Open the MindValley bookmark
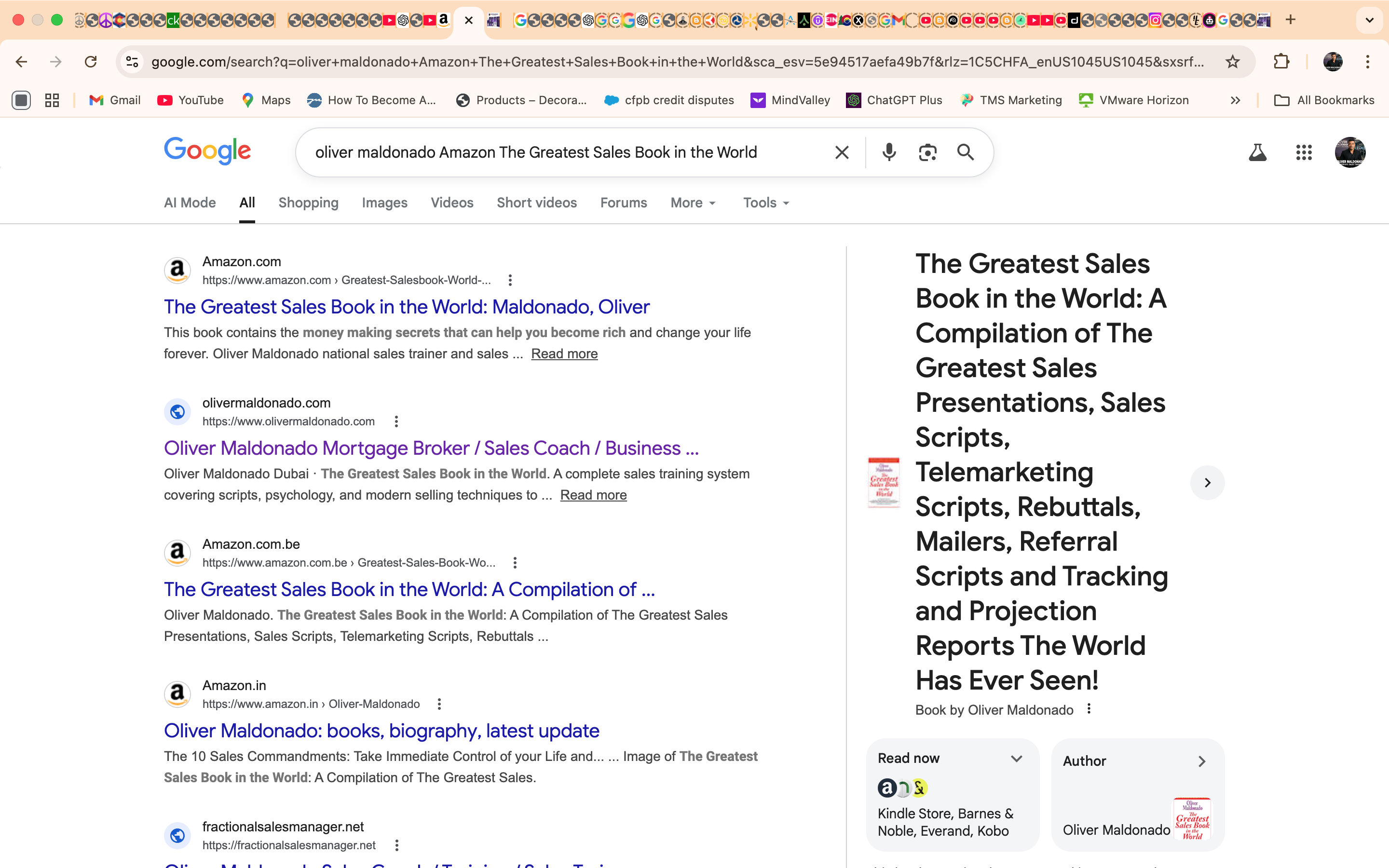This screenshot has height=868, width=1389. tap(790, 100)
